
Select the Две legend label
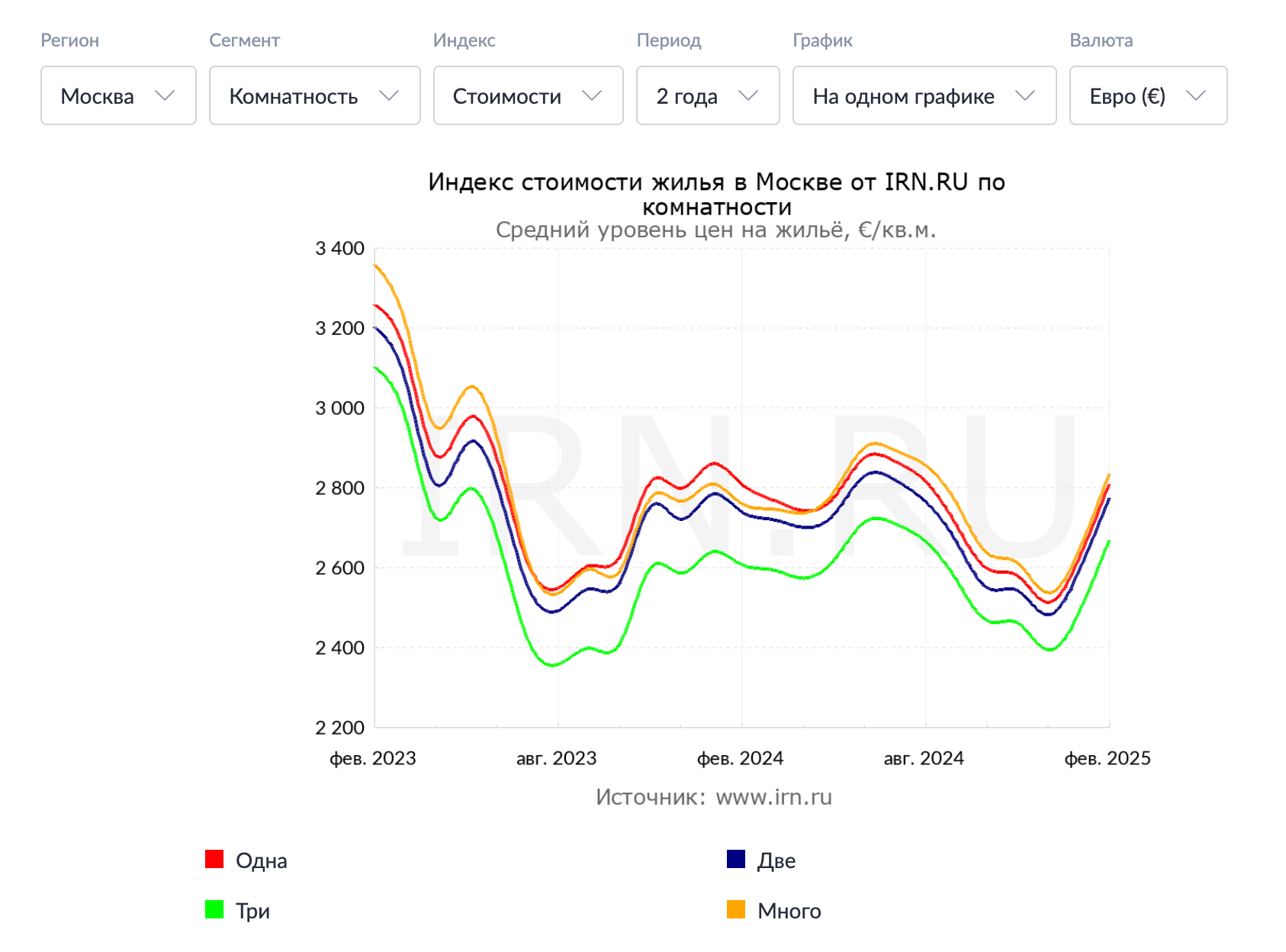776,861
